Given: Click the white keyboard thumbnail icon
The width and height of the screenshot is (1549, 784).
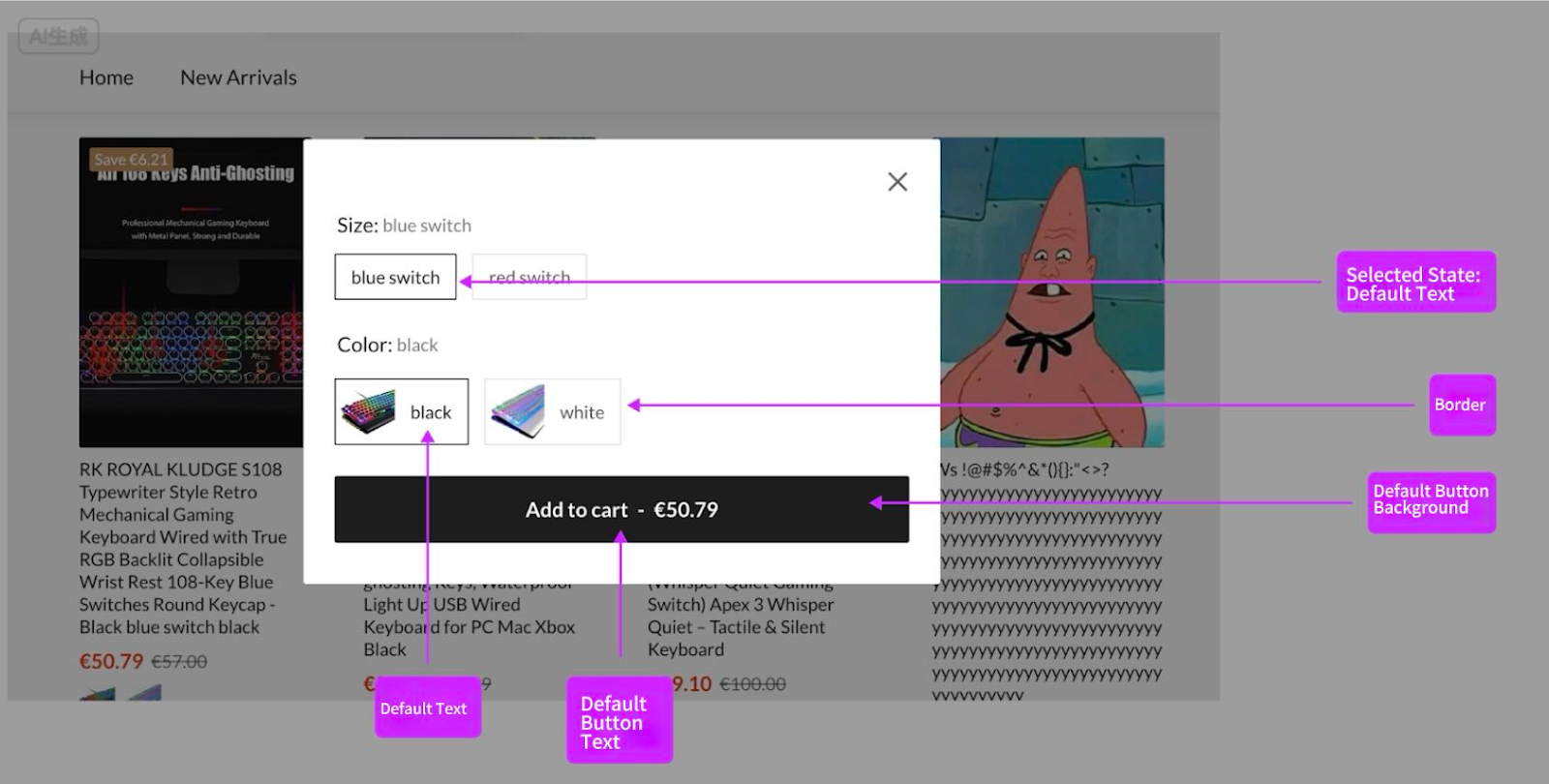Looking at the screenshot, I should (x=518, y=412).
